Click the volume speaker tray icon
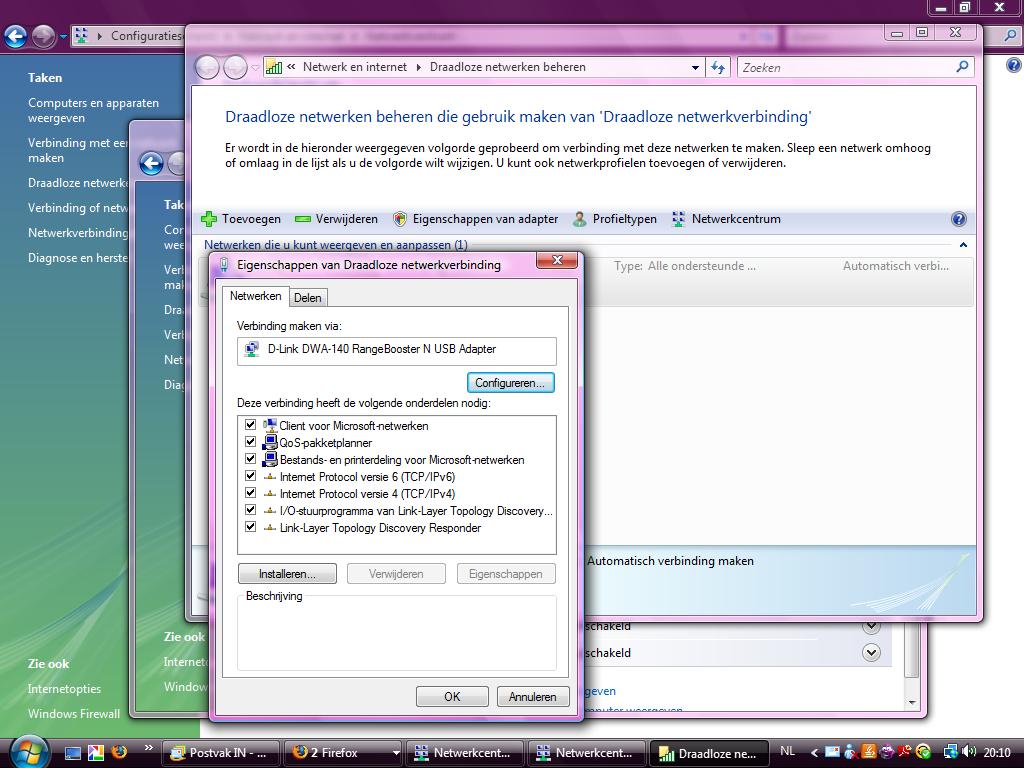 (x=968, y=752)
